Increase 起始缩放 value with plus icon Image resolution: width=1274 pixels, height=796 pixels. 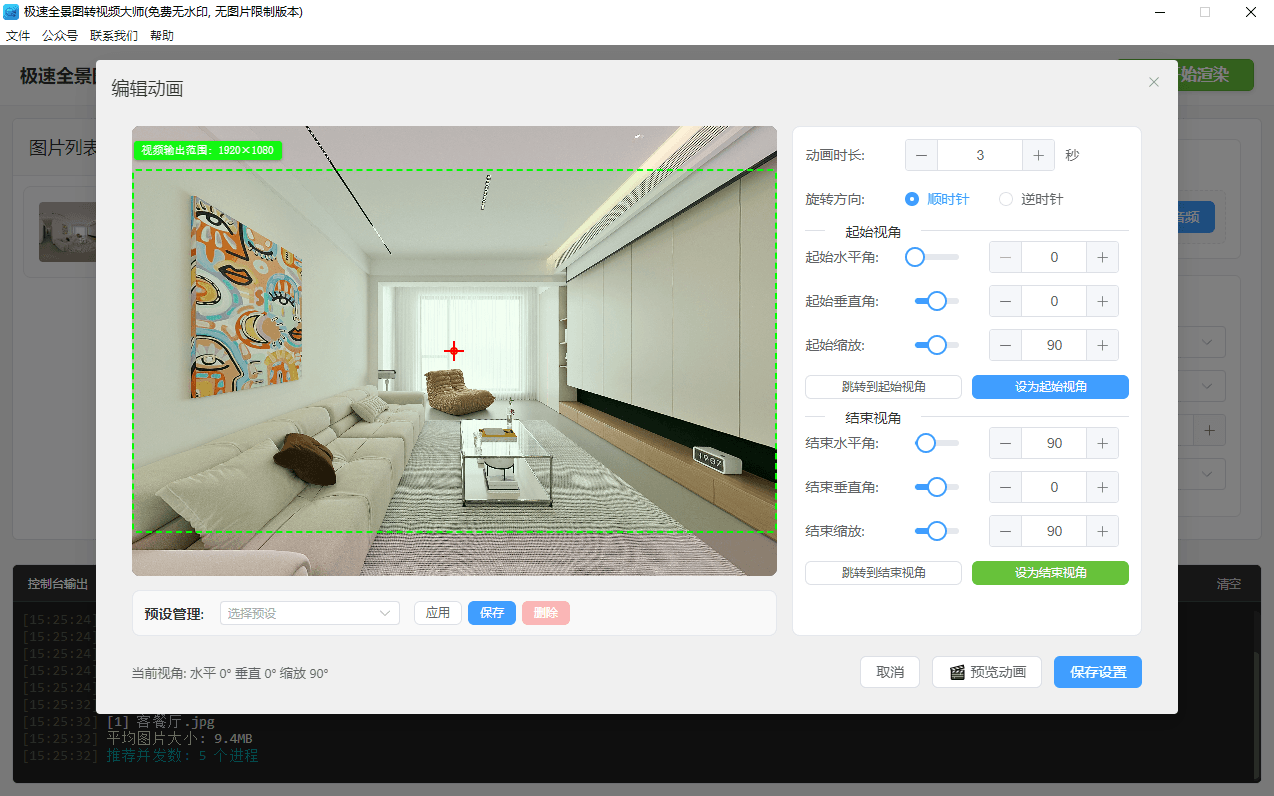pos(1102,345)
